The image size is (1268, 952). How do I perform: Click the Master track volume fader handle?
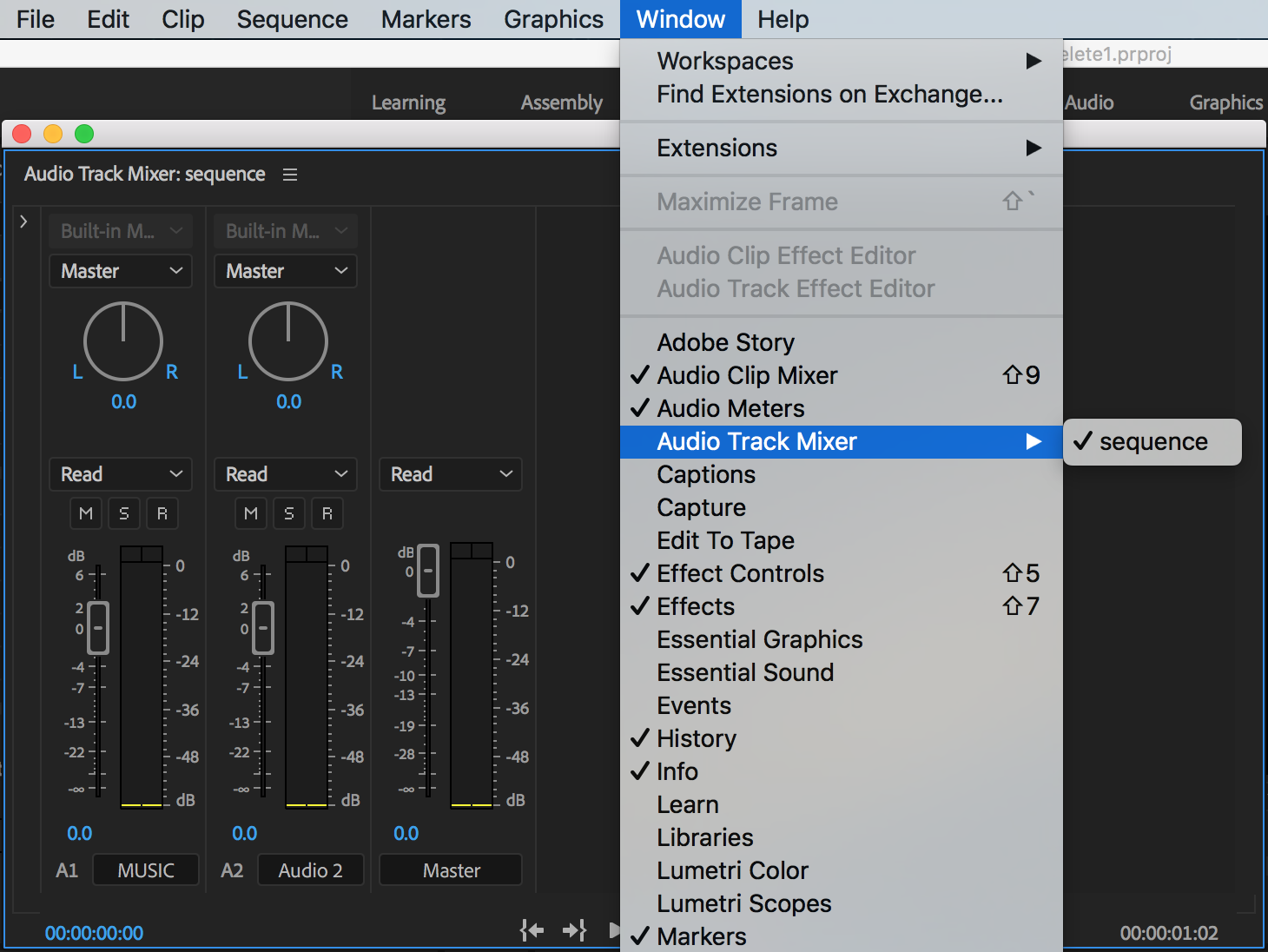tap(428, 571)
